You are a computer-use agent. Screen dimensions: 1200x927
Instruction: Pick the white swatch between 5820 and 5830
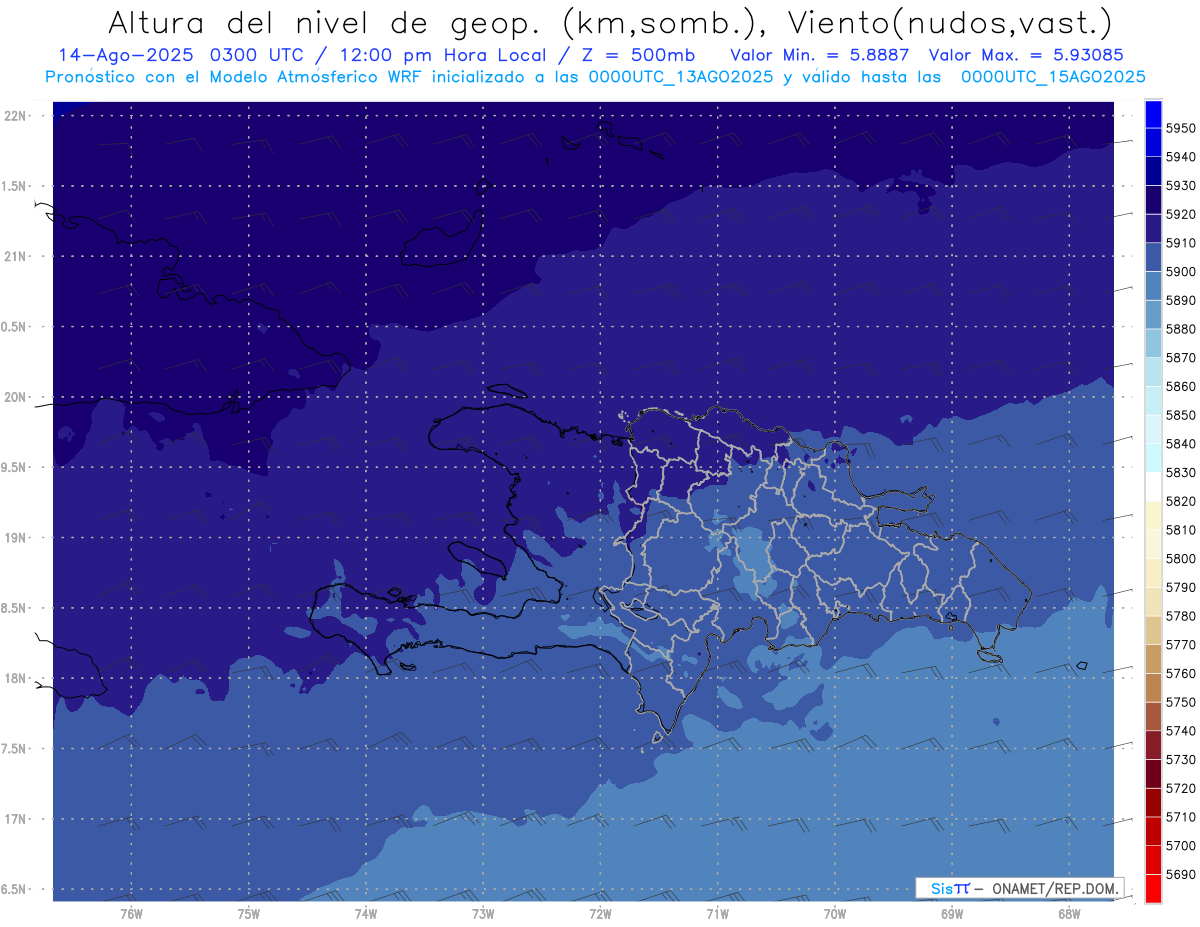1153,487
